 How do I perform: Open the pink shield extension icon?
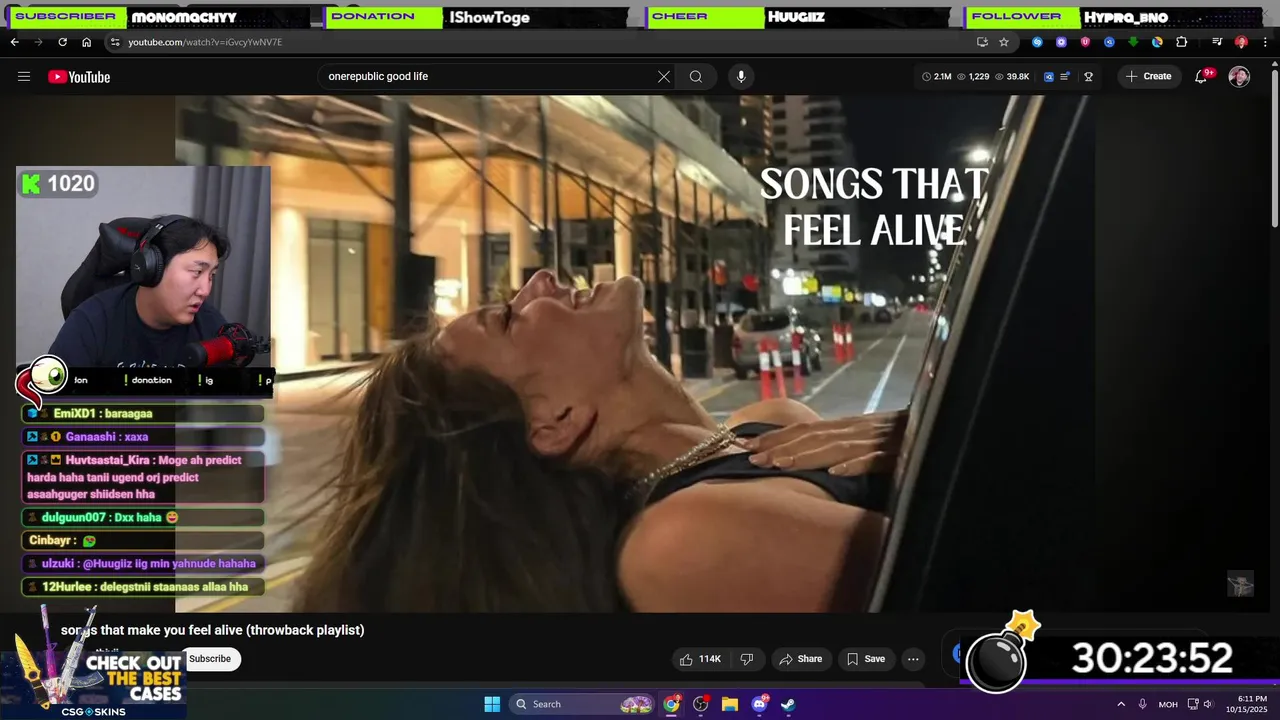1085,42
